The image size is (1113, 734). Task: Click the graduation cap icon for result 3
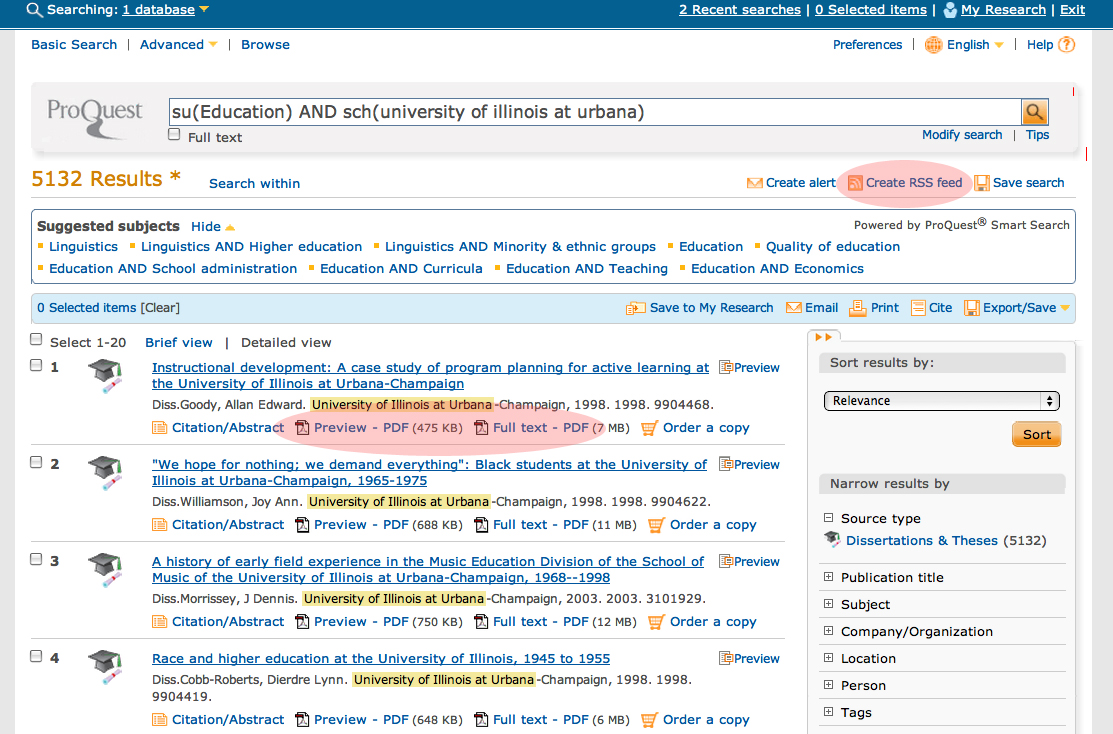click(x=105, y=570)
